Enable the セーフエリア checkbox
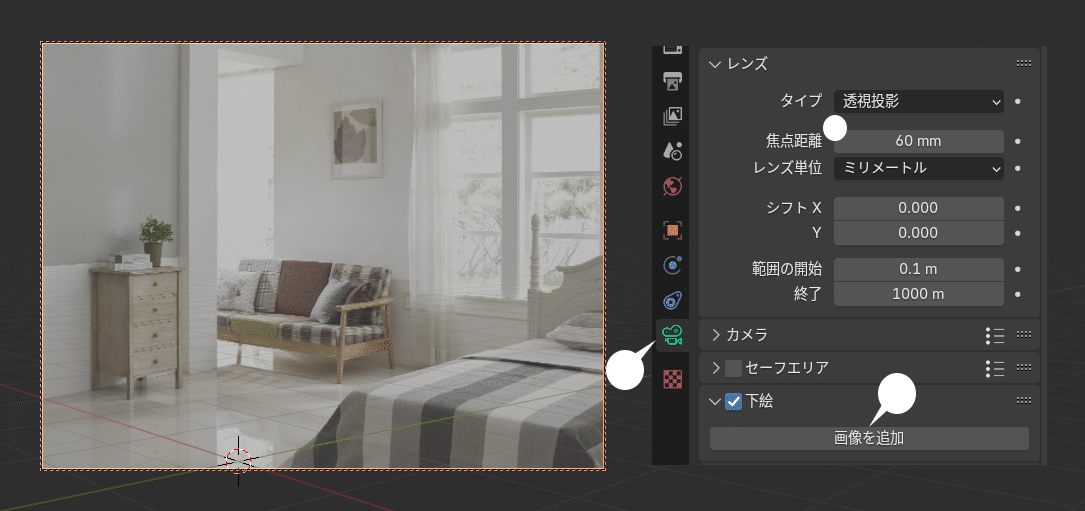The height and width of the screenshot is (511, 1085). coord(733,368)
